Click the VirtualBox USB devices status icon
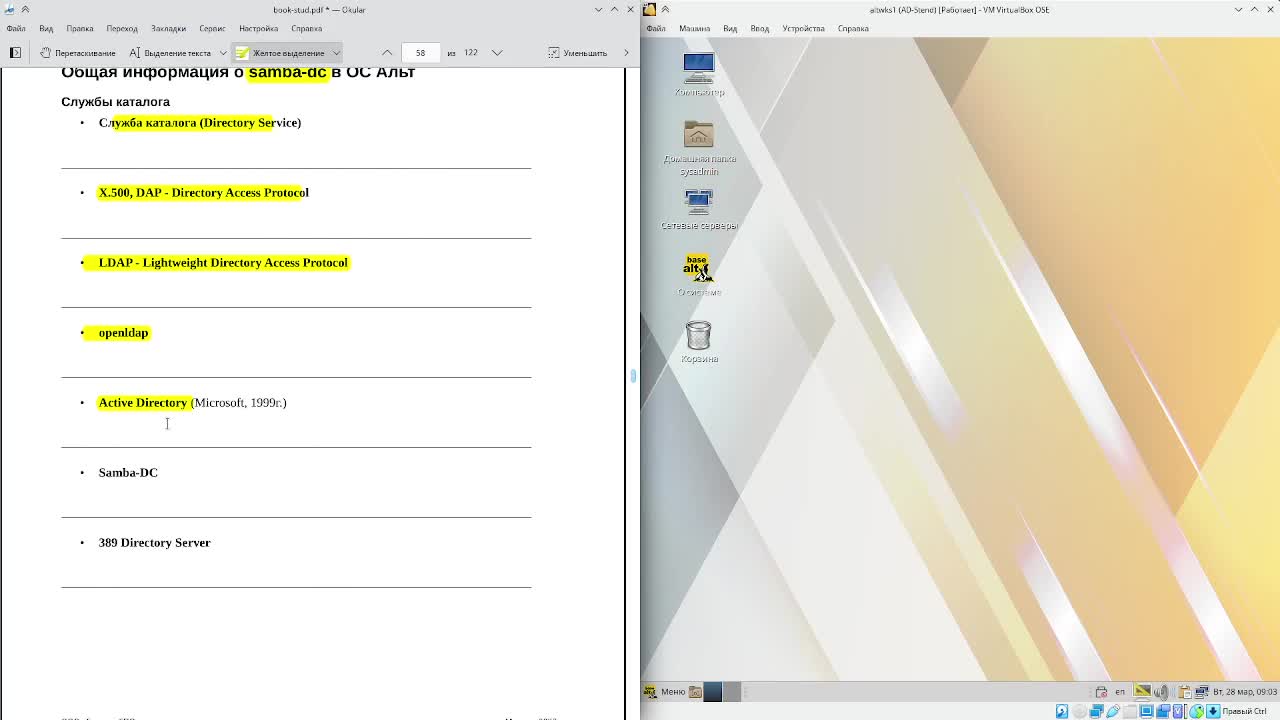Image resolution: width=1280 pixels, height=720 pixels. coord(1113,711)
